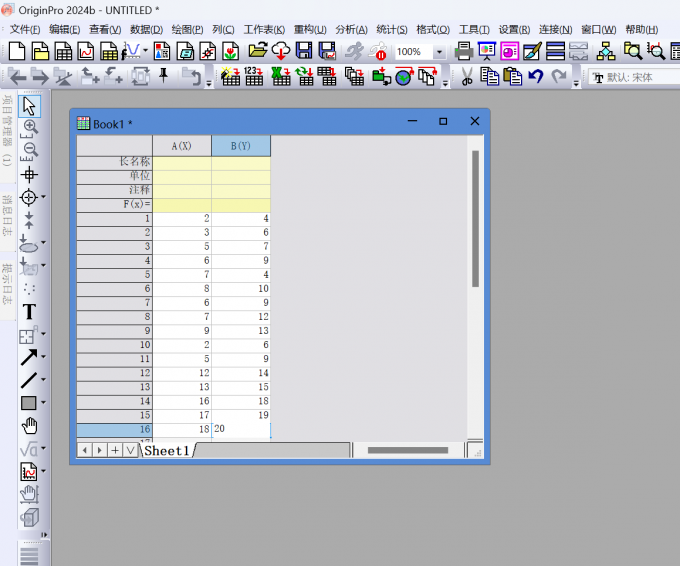Go to next sheet arrow button
This screenshot has width=680, height=566.
(x=100, y=450)
